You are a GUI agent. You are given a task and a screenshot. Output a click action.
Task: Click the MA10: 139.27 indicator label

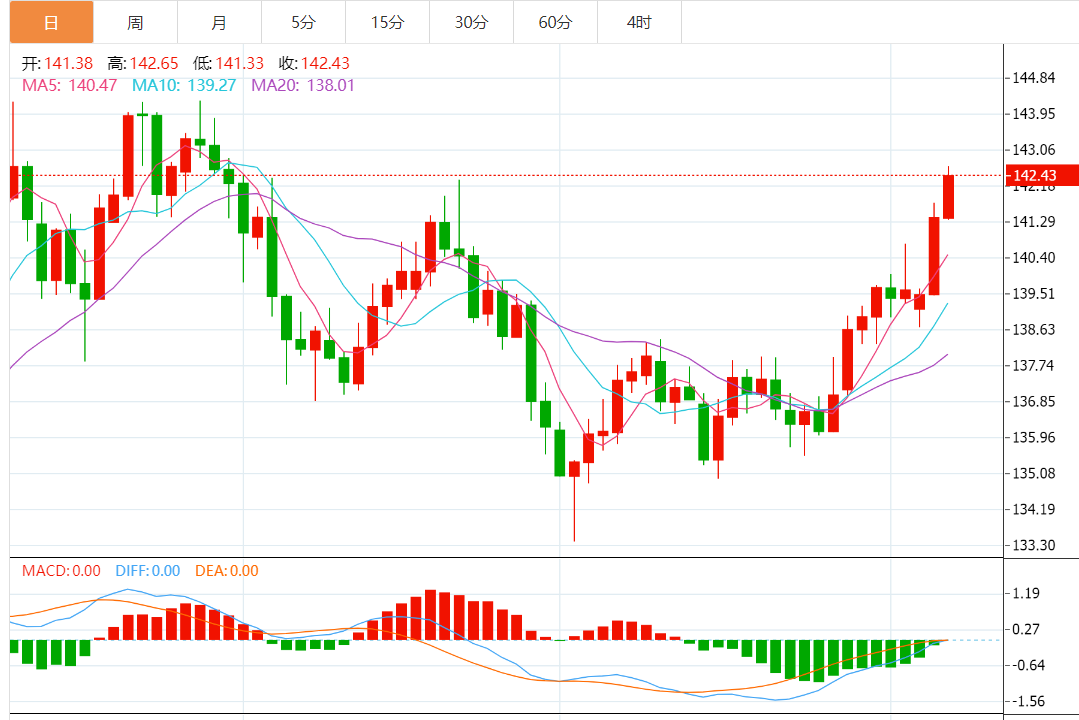[184, 85]
